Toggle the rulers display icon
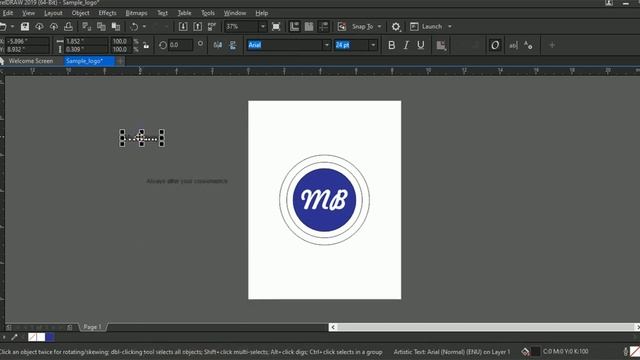The image size is (640, 360). point(294,27)
